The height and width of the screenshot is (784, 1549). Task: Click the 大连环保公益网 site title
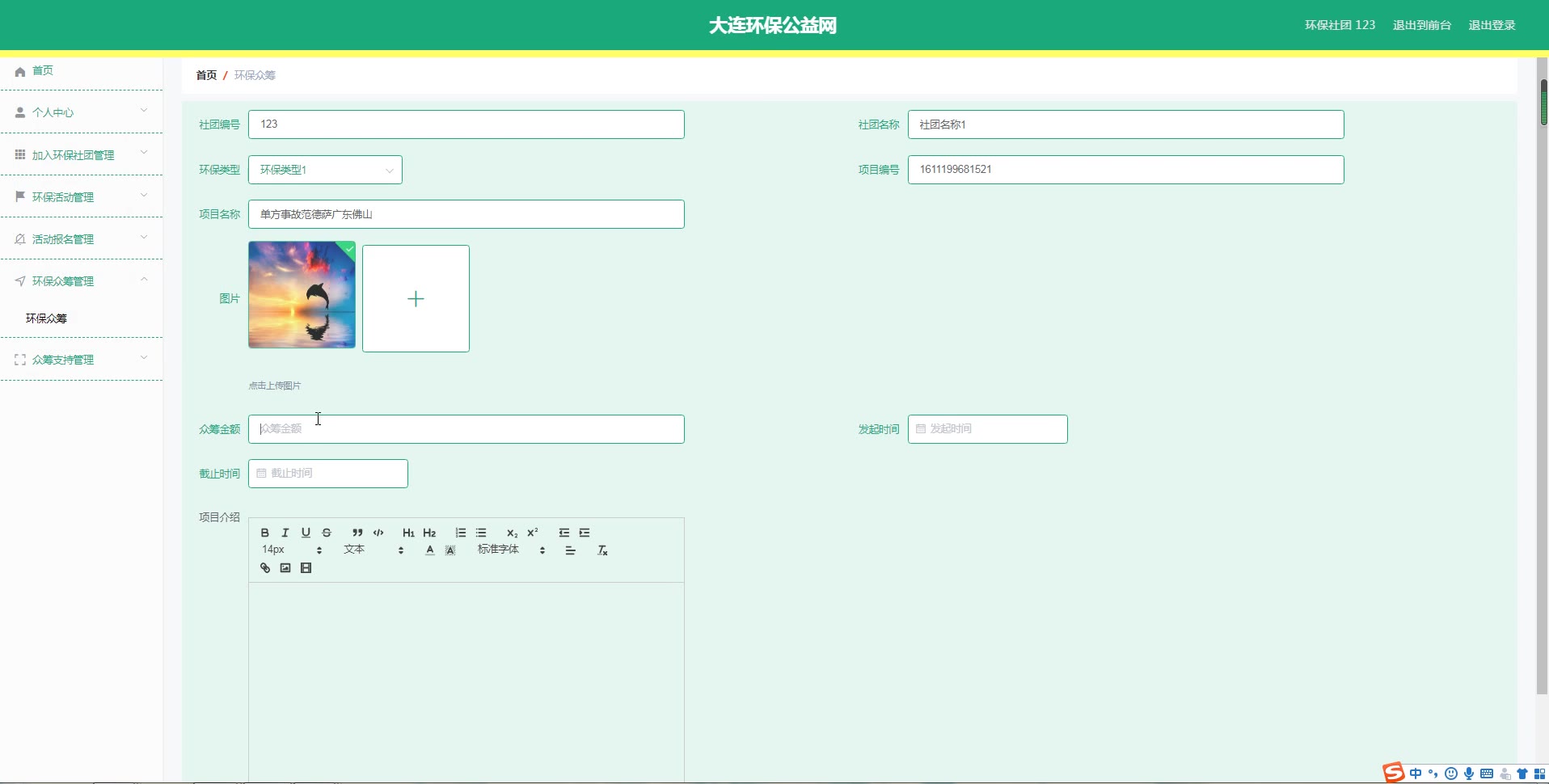(773, 26)
